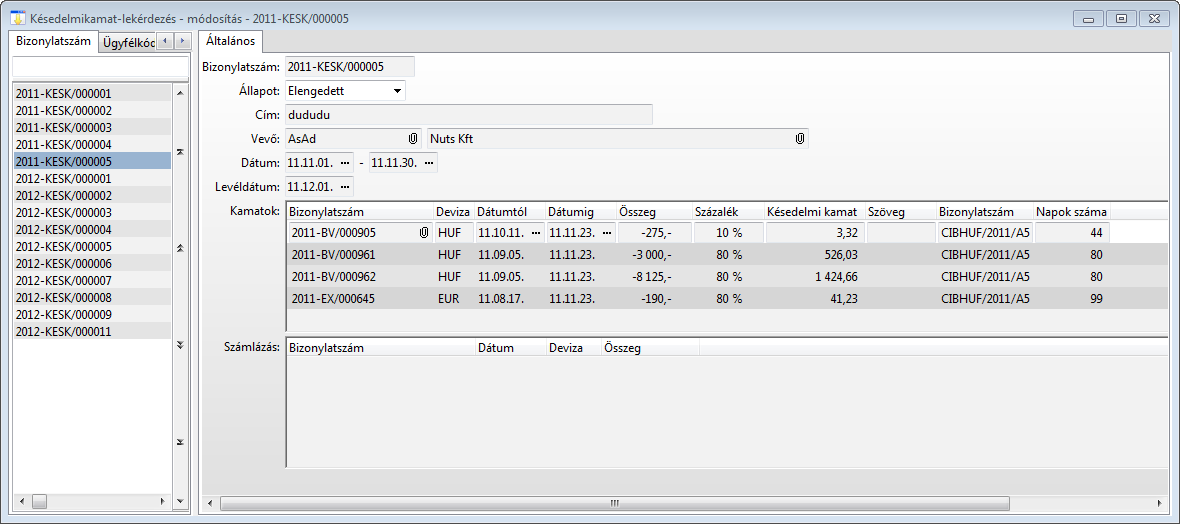Open date picker for 11.11.30. end date
This screenshot has height=524, width=1180.
coord(429,162)
